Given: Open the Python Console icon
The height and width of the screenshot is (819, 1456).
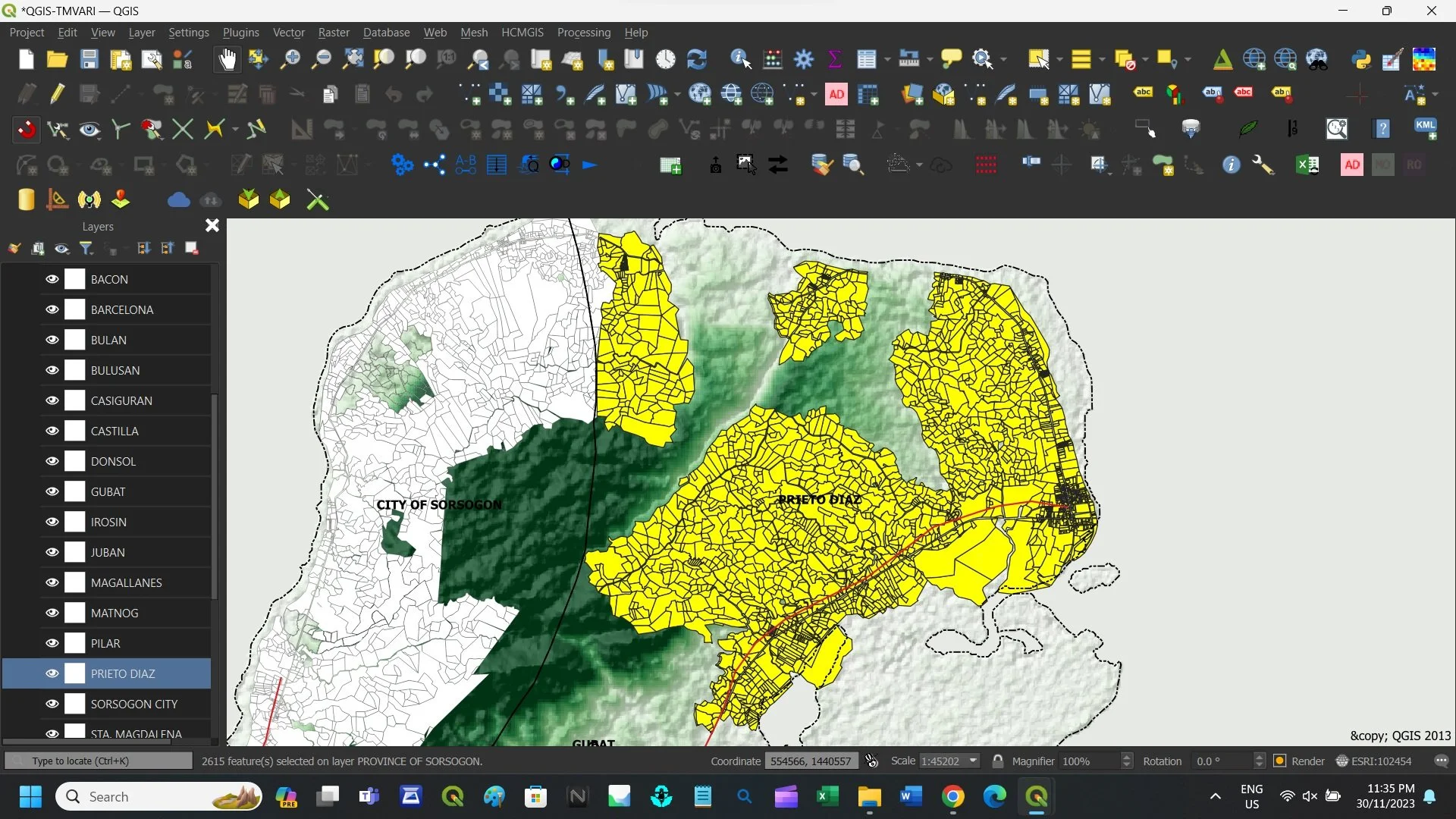Looking at the screenshot, I should coord(1361,59).
